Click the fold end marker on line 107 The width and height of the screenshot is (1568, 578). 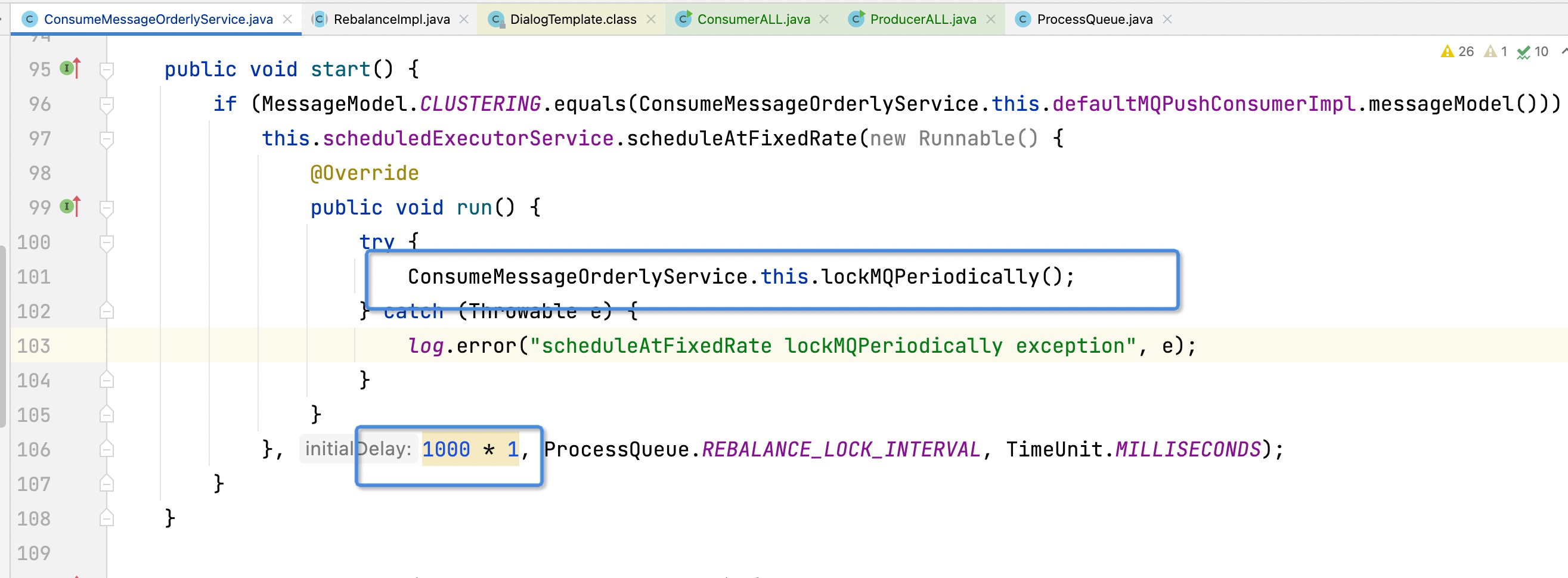click(x=107, y=483)
